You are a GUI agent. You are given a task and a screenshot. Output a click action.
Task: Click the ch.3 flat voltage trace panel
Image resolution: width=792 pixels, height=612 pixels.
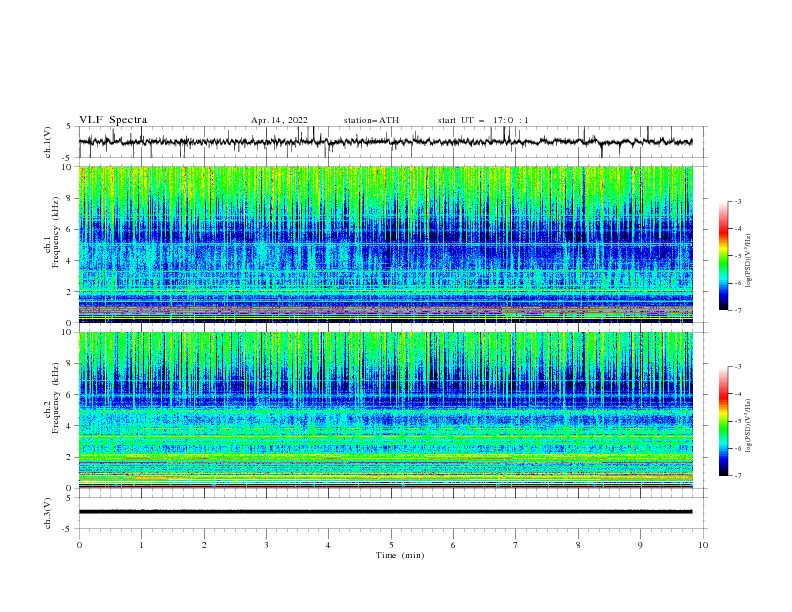point(392,513)
